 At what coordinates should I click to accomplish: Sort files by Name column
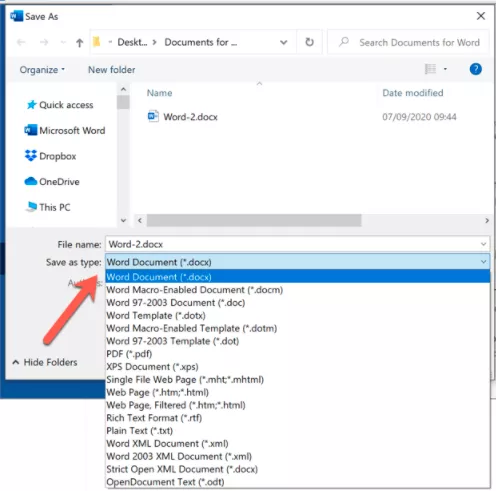point(159,93)
